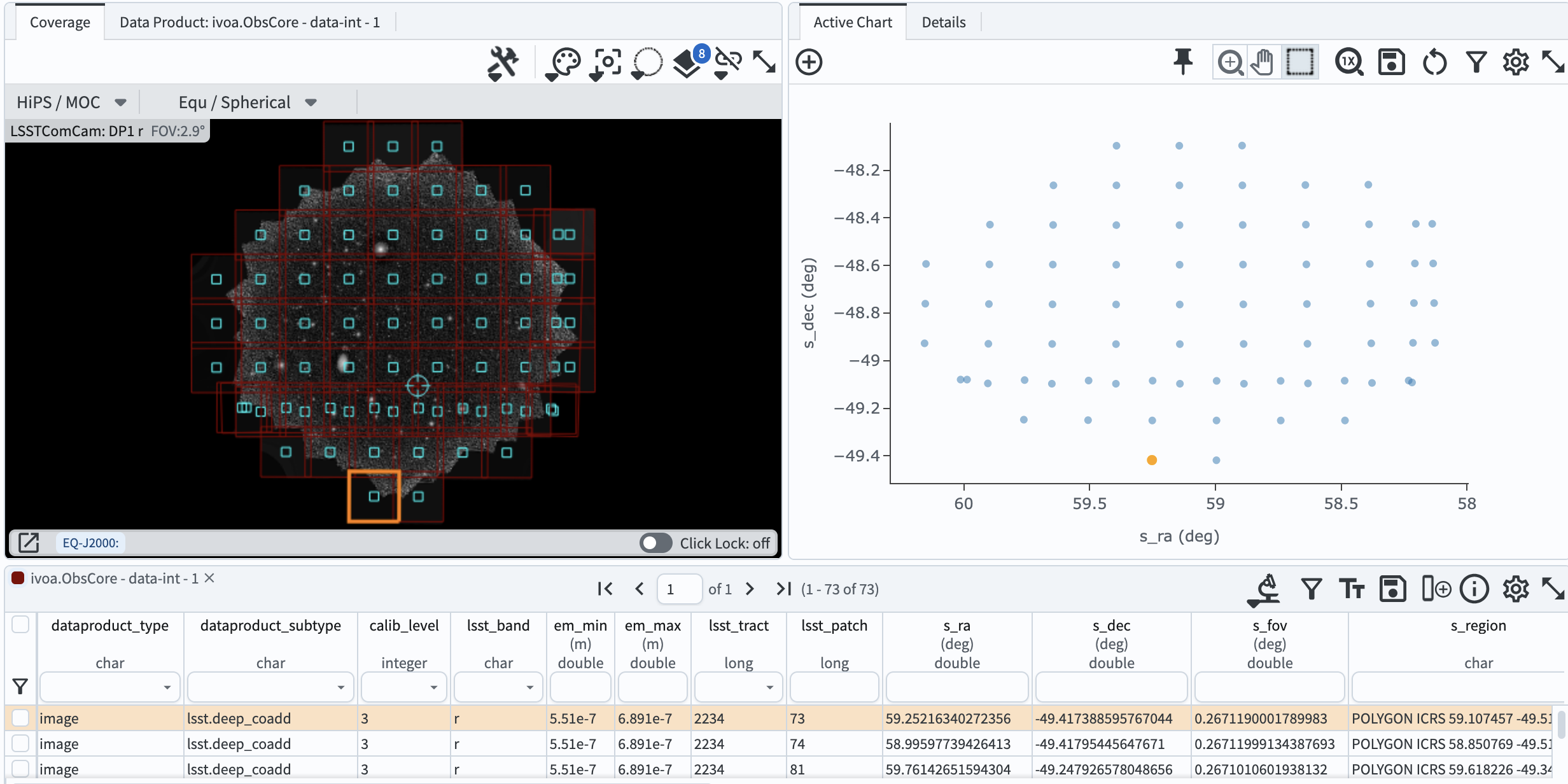1568x784 pixels.
Task: Check the patch 74 row checkbox
Action: (20, 743)
